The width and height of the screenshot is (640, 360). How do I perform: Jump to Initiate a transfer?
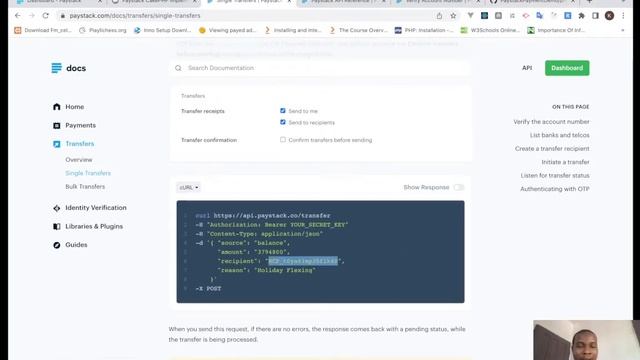click(x=565, y=162)
